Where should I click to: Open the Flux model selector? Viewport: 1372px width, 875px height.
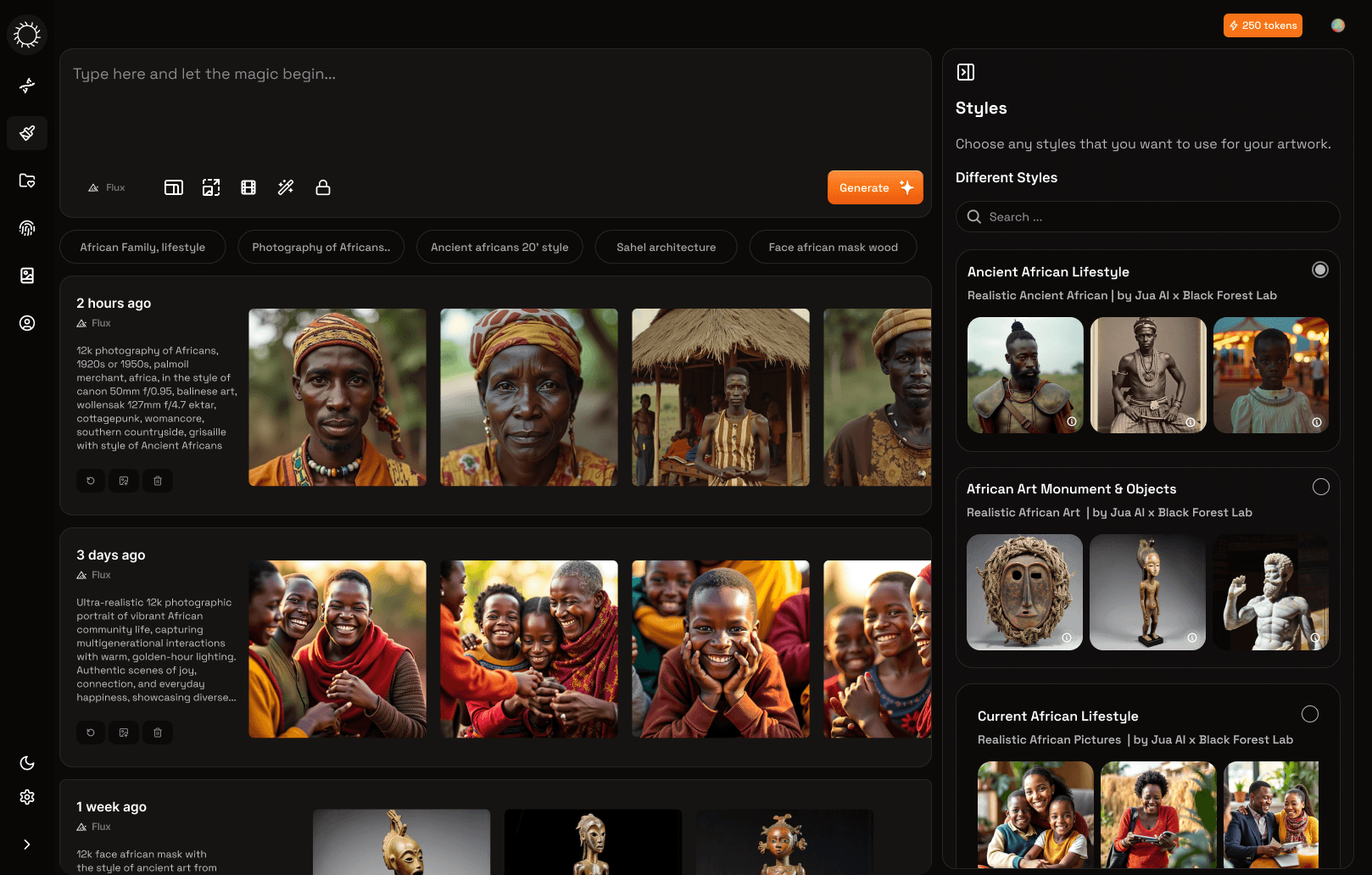pyautogui.click(x=107, y=187)
